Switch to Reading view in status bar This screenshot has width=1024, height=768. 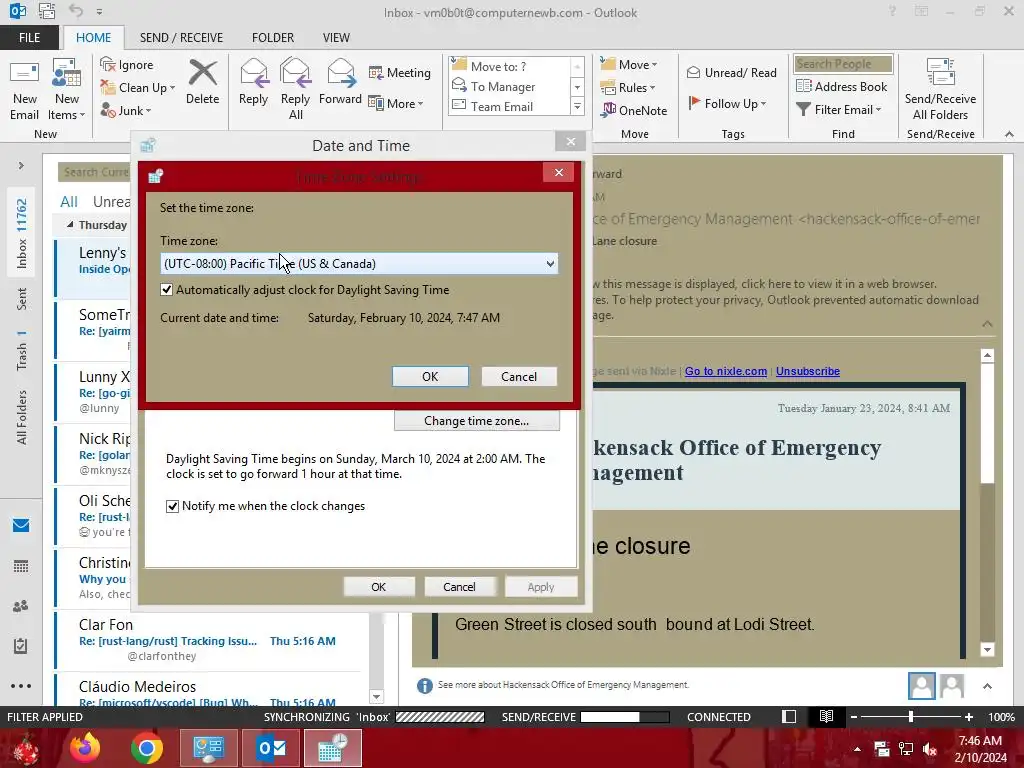[826, 716]
